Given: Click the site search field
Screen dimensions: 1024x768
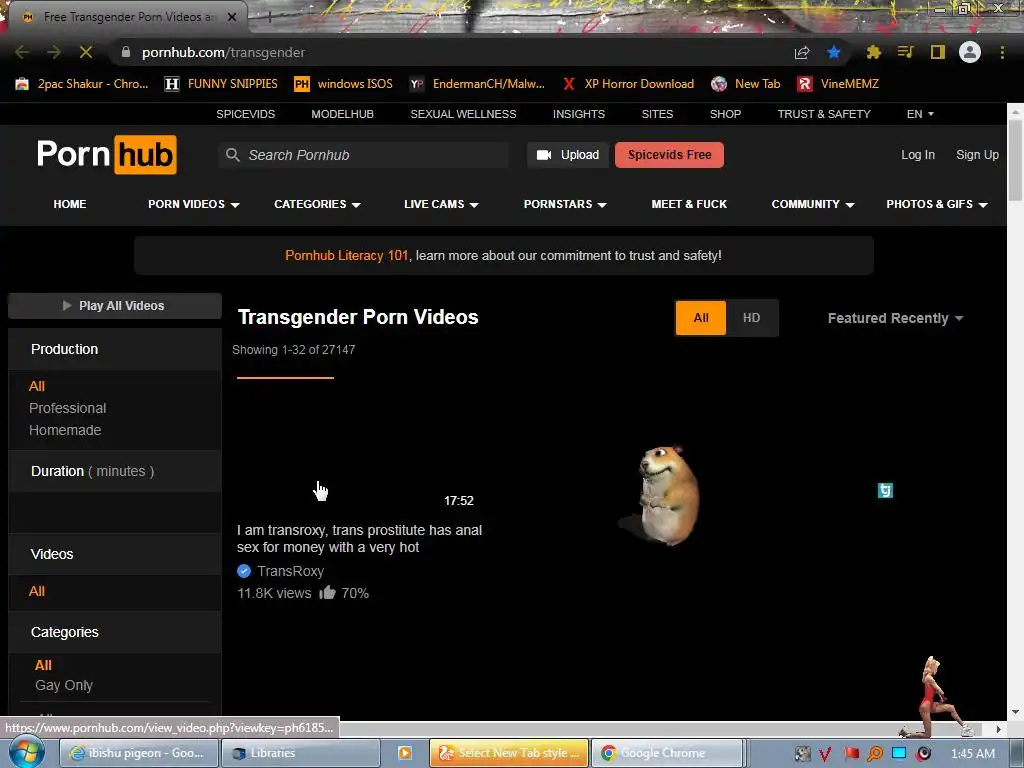Looking at the screenshot, I should coord(363,155).
